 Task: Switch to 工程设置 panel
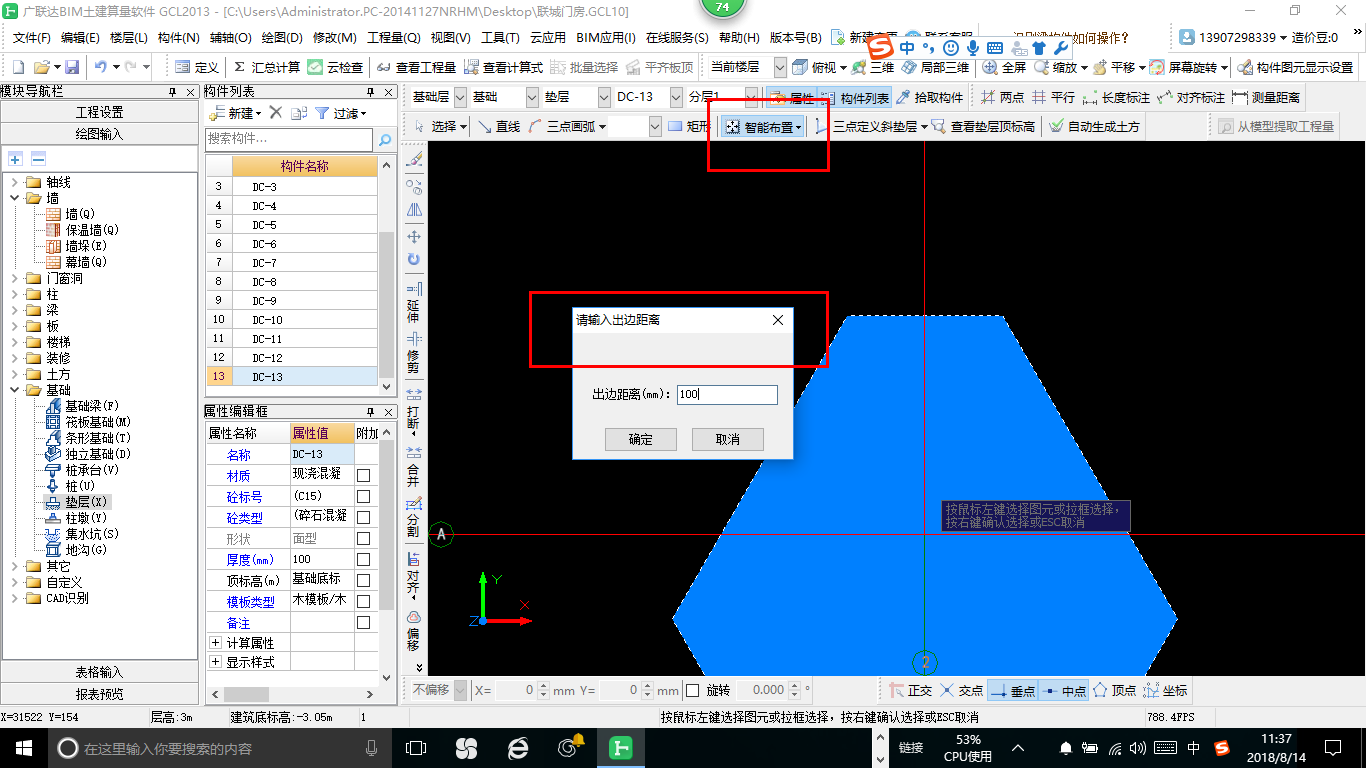[100, 112]
